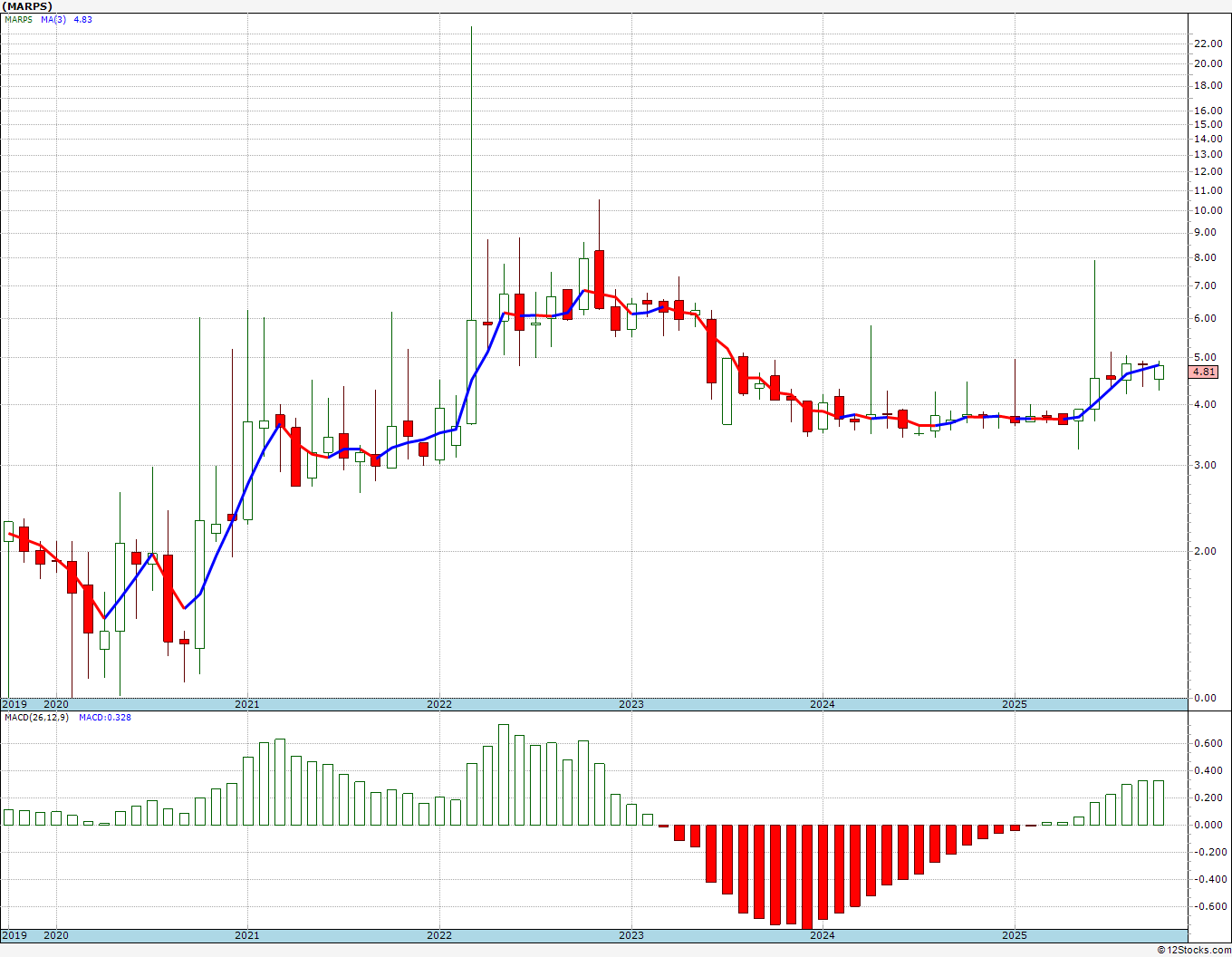Click the 11.00 price axis label
The width and height of the screenshot is (1232, 957).
1208,190
